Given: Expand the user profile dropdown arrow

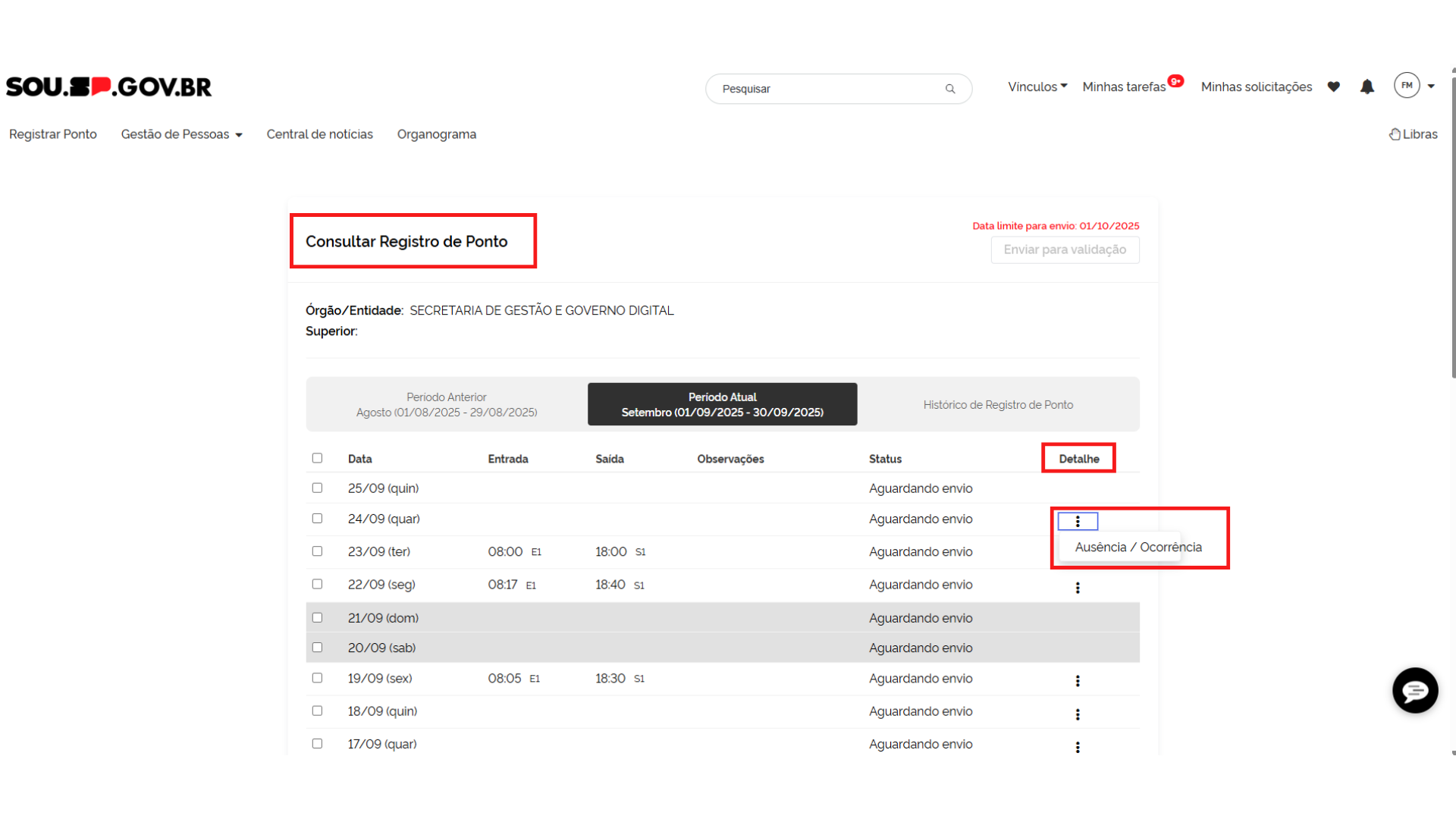Looking at the screenshot, I should [1431, 86].
